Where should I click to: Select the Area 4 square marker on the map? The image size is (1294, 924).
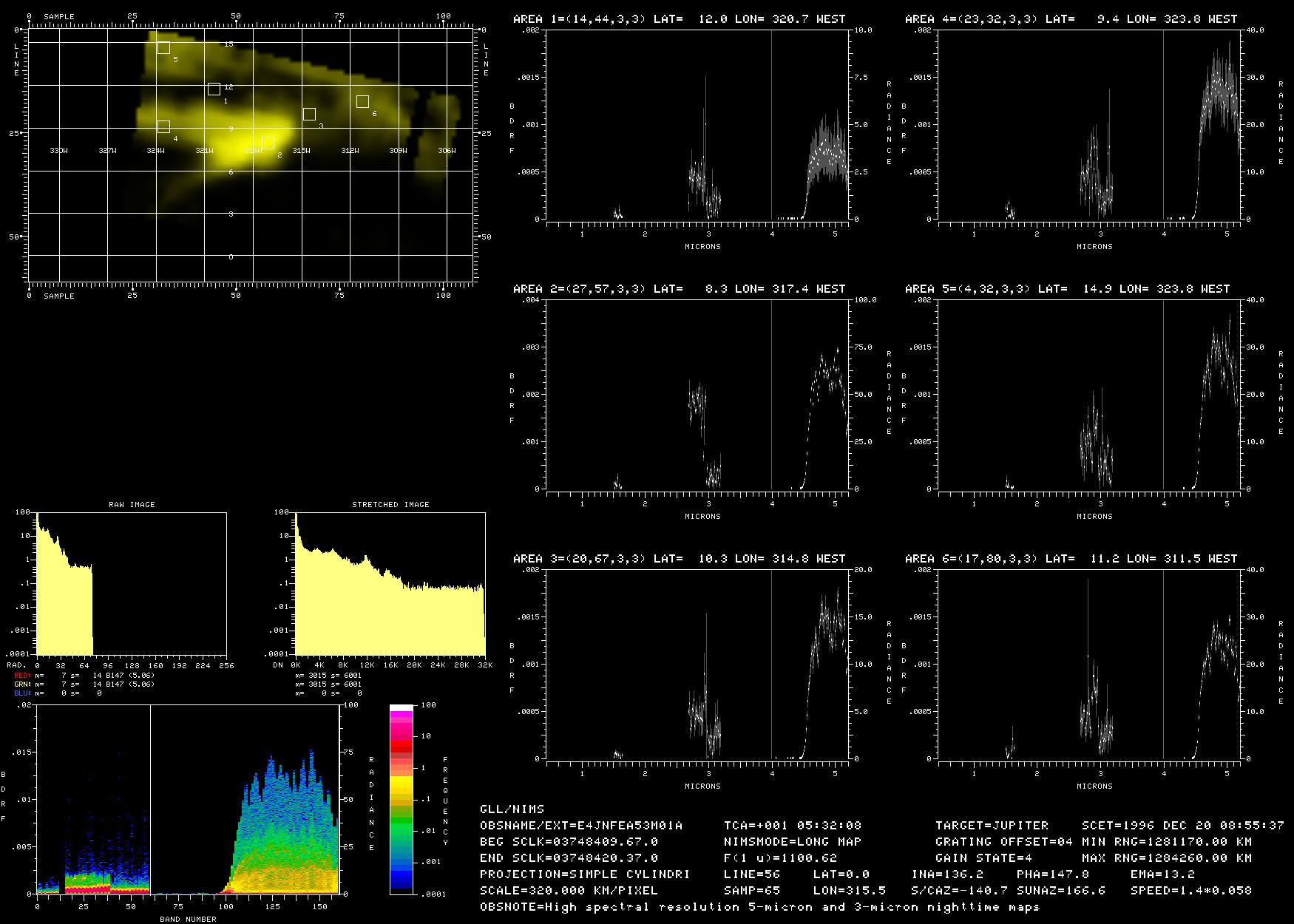click(163, 127)
